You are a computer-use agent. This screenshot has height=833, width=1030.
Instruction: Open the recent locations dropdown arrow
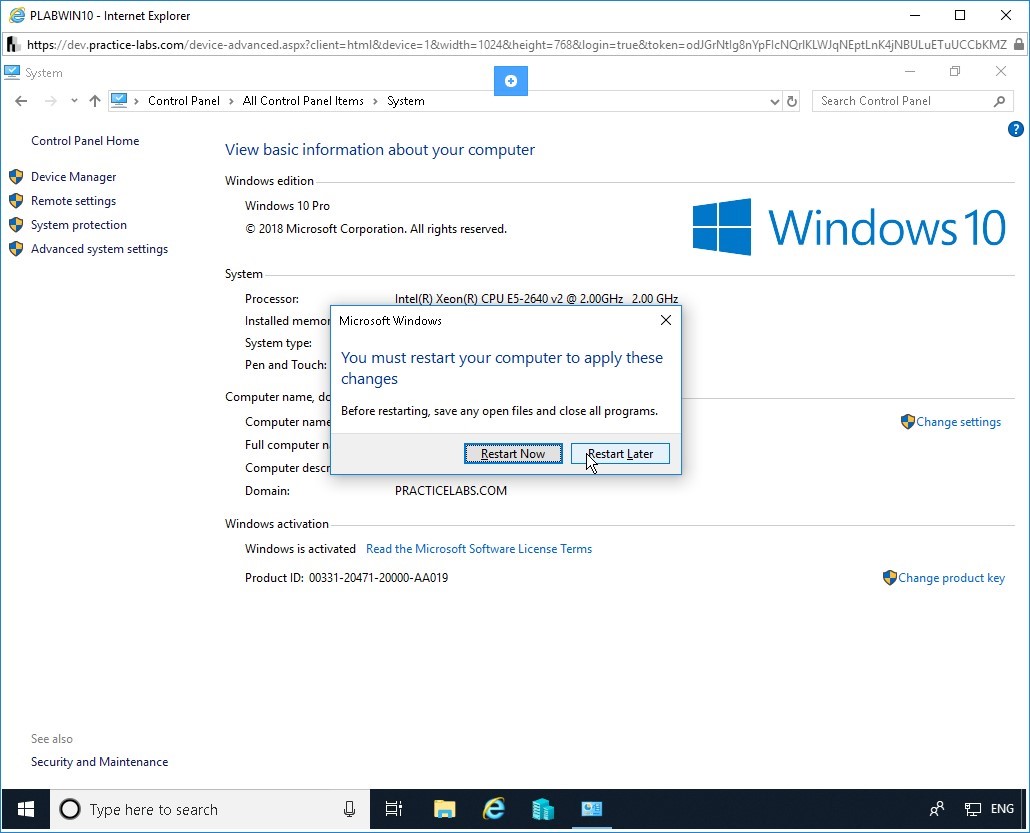pos(74,101)
